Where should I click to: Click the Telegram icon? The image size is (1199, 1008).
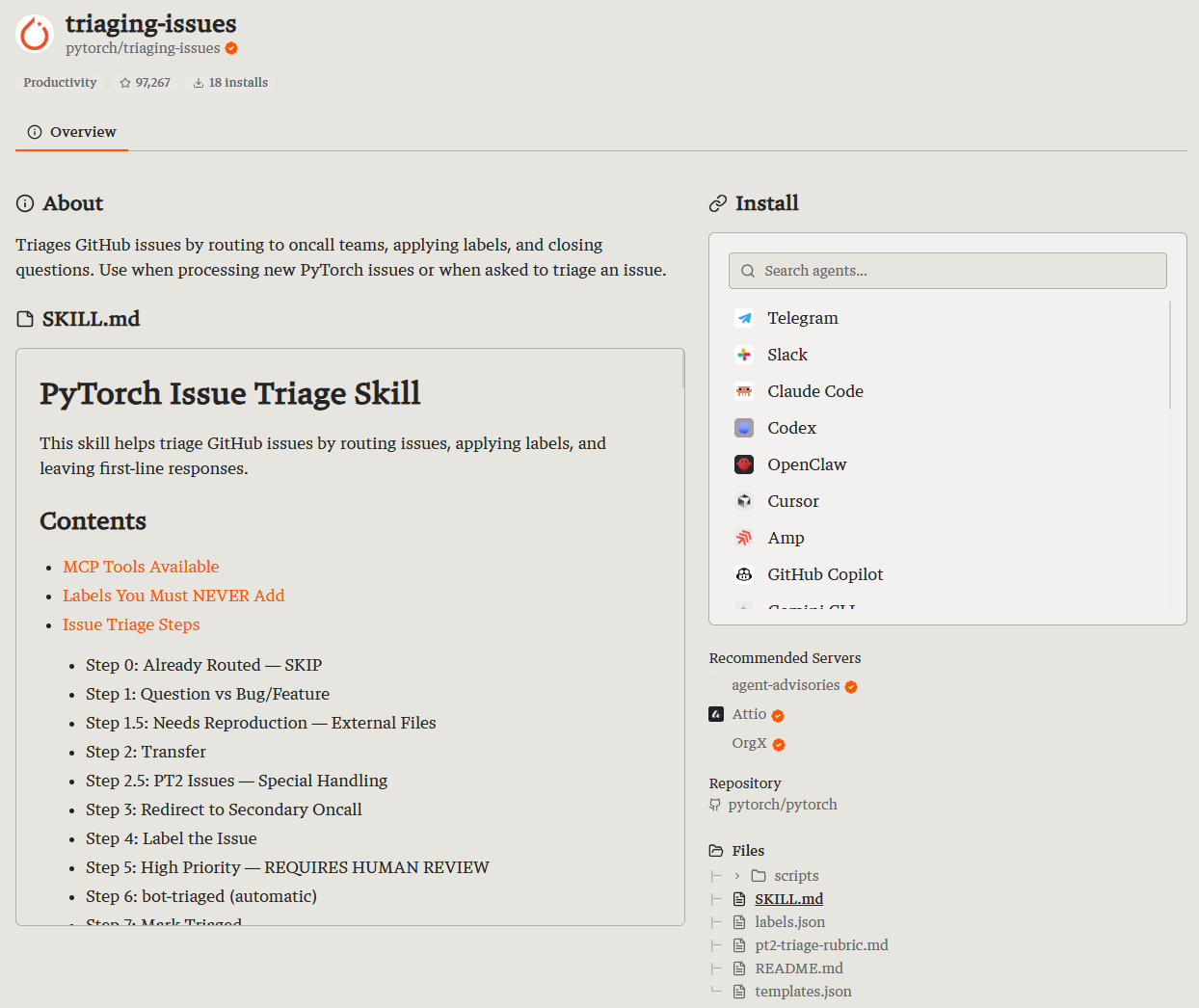[x=744, y=318]
